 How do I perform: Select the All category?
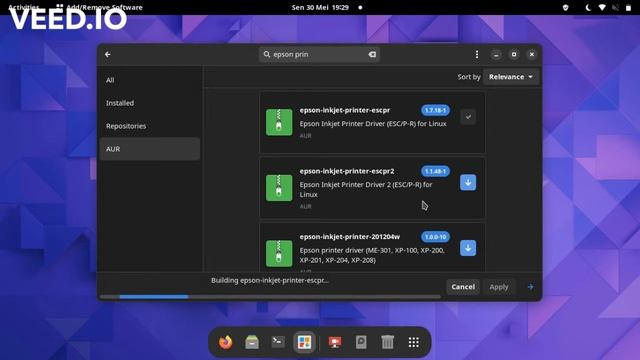click(x=150, y=80)
